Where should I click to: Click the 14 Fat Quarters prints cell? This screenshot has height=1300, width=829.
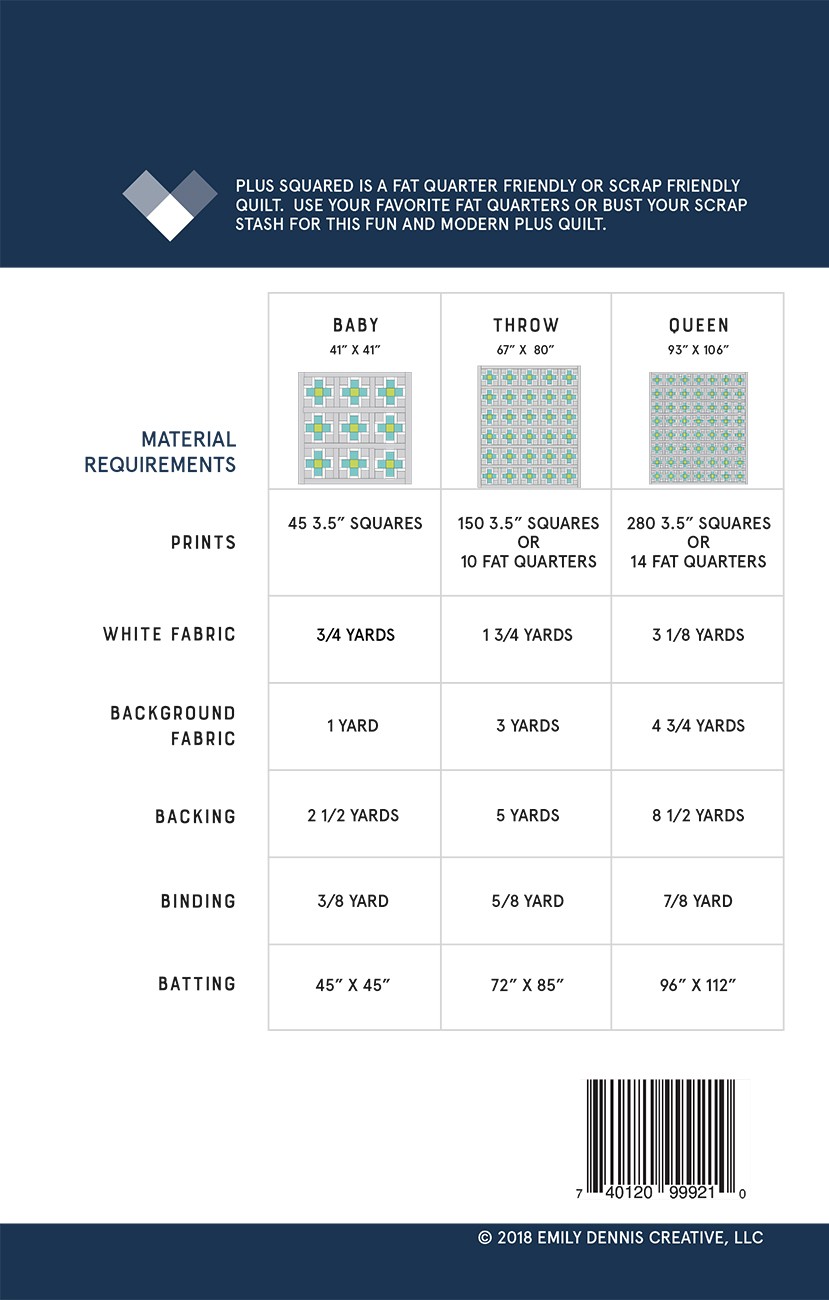click(x=698, y=562)
